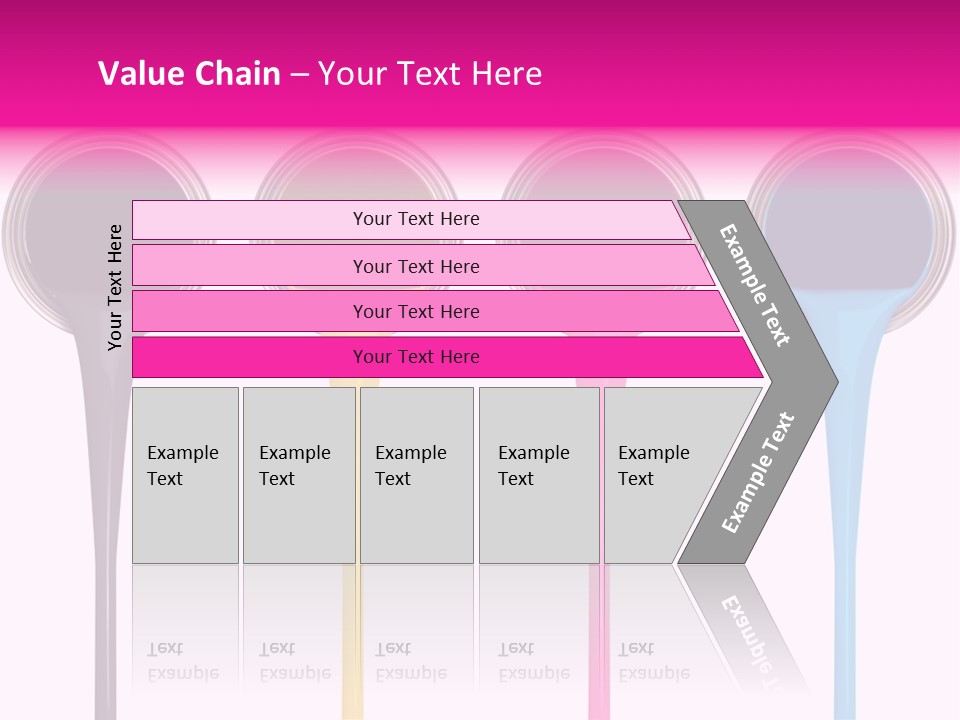Click the 'Your Text Here' subtitle in header
This screenshot has height=720, width=960.
pos(430,73)
